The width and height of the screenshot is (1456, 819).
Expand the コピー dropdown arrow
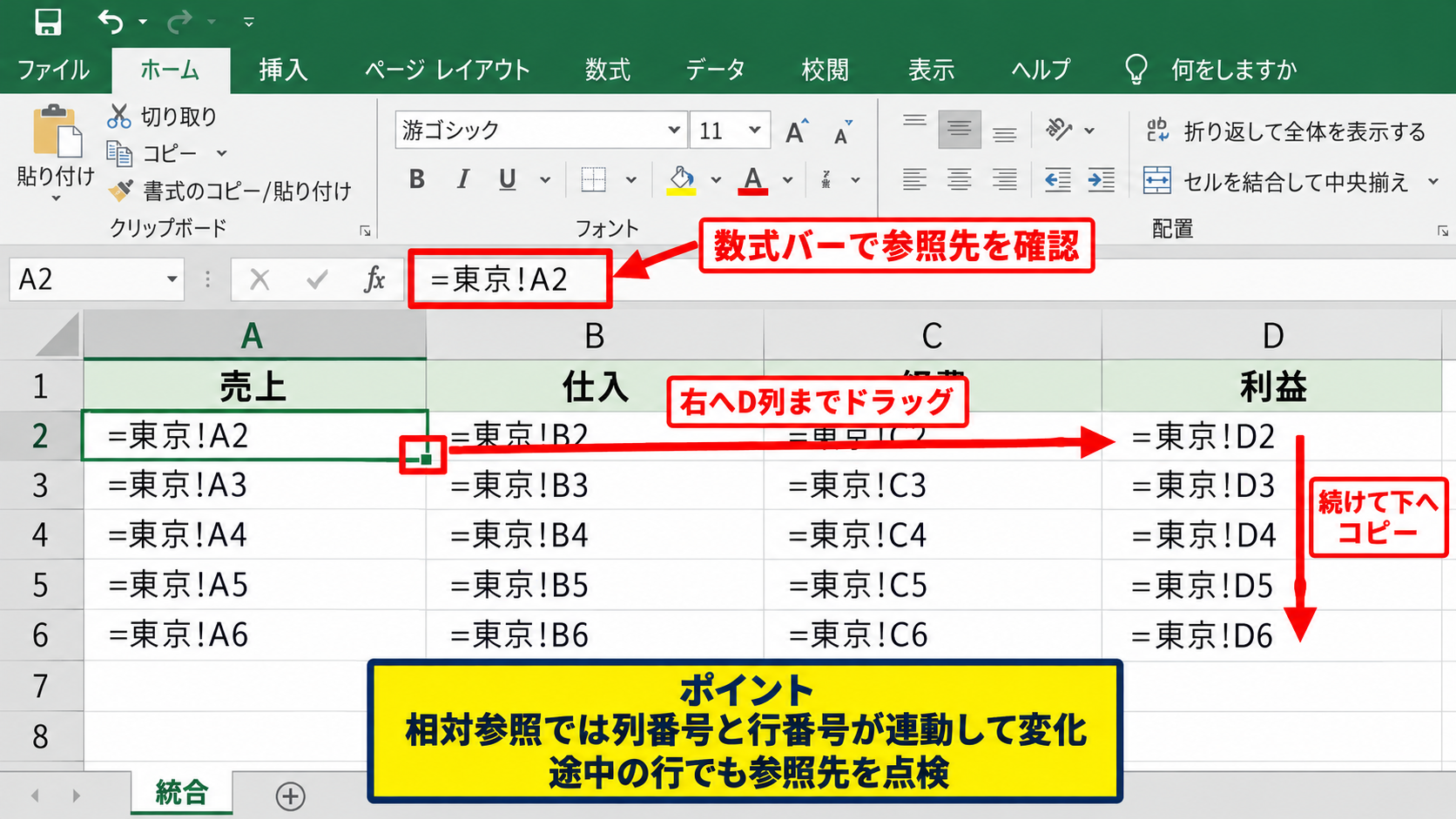click(x=221, y=154)
